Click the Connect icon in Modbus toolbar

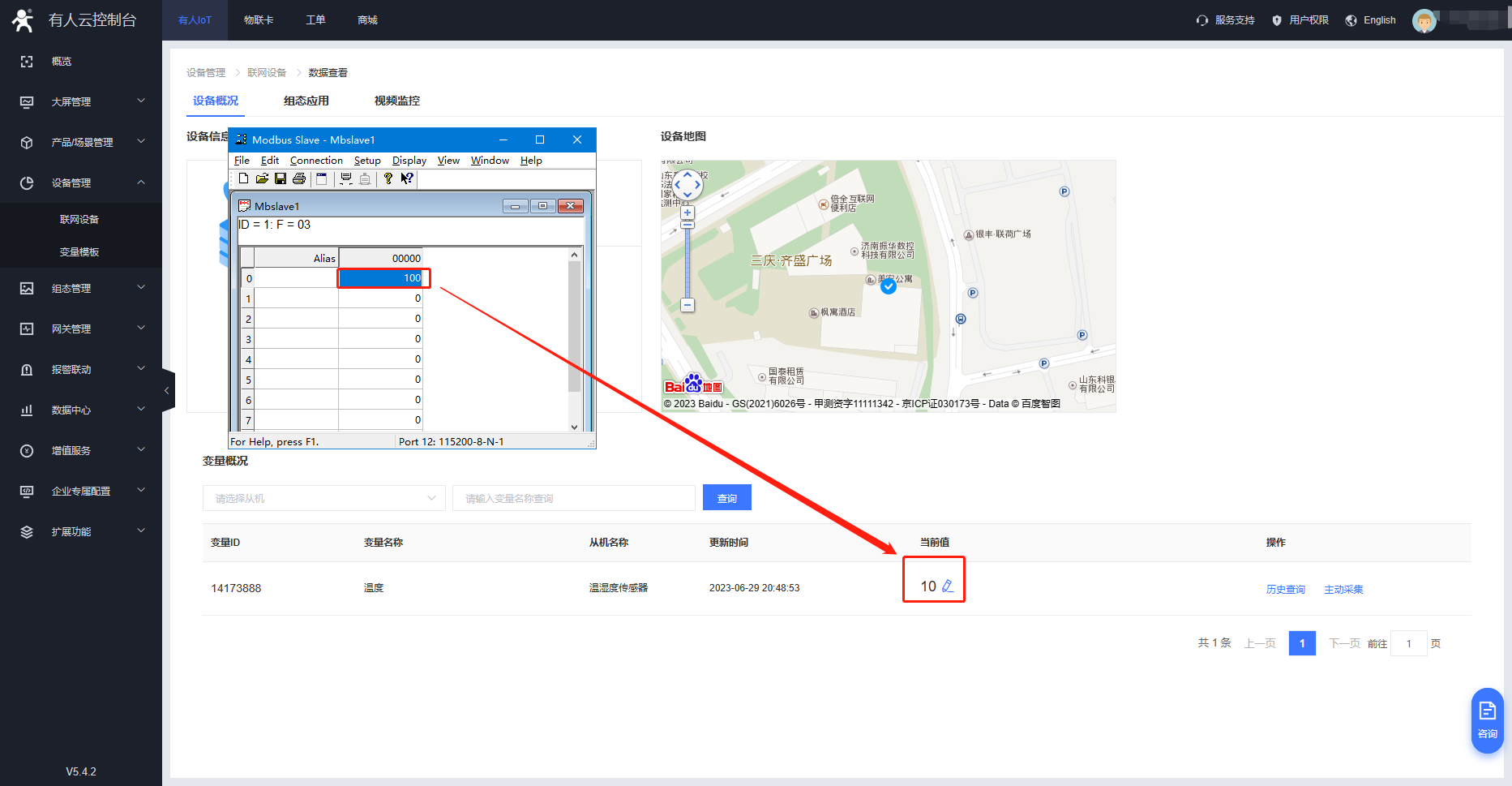tap(346, 179)
